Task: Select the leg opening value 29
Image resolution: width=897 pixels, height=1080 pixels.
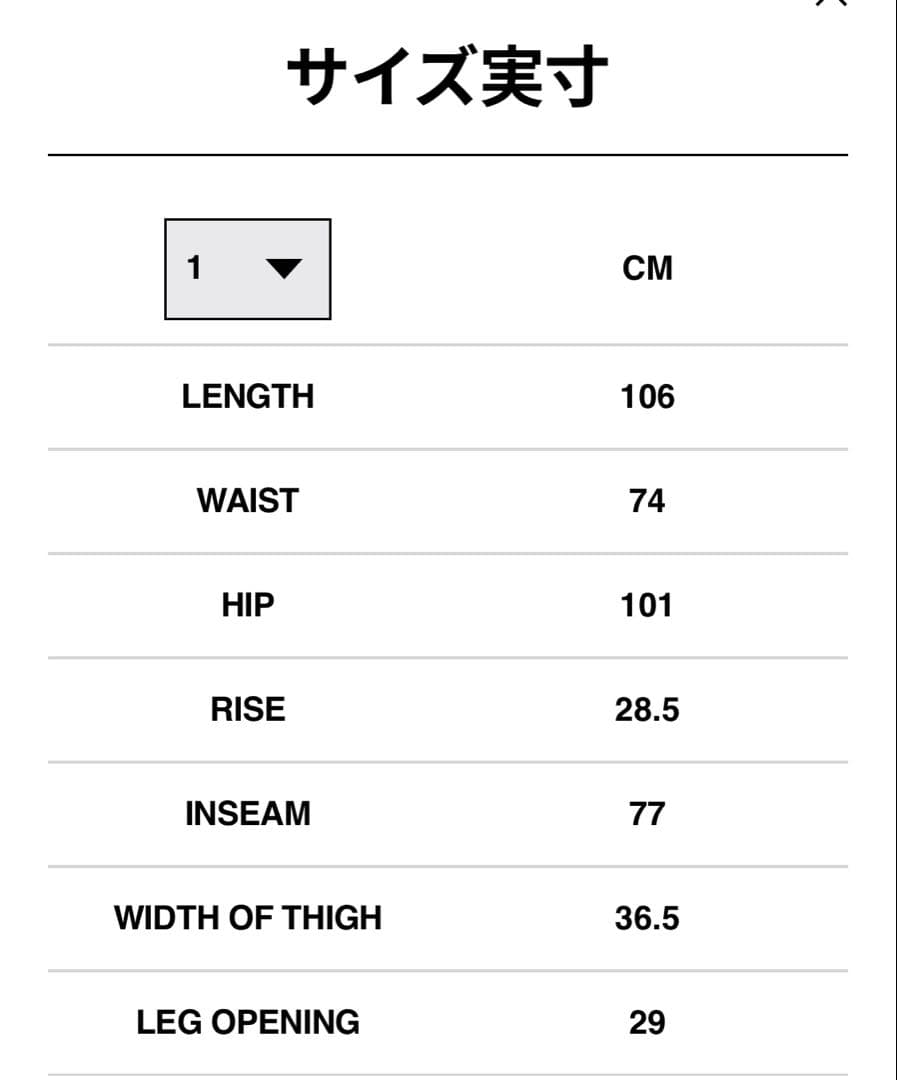Action: pos(647,1022)
